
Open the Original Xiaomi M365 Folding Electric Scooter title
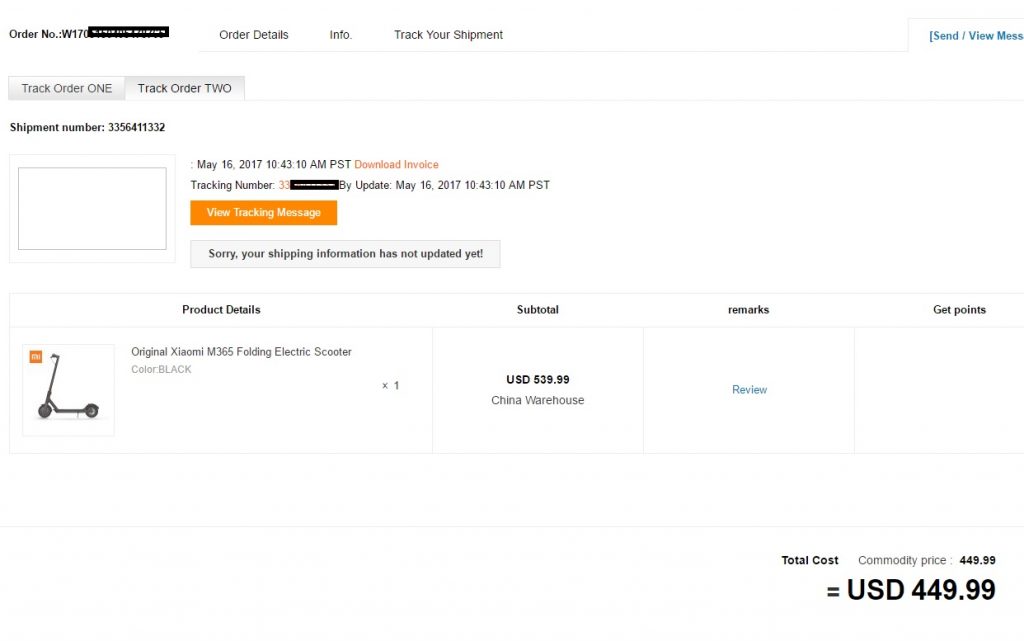coord(241,352)
